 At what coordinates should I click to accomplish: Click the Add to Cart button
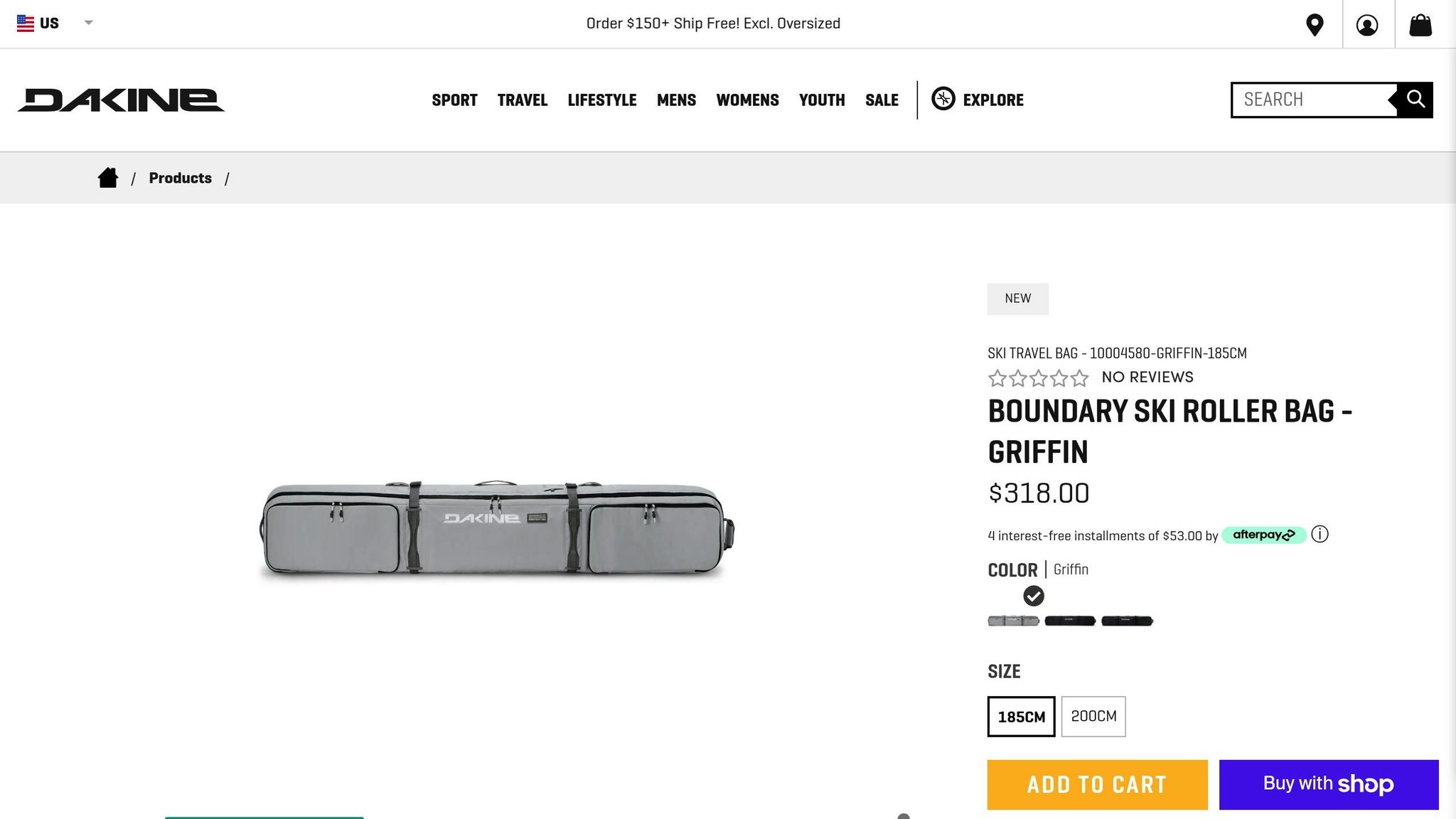[1097, 785]
